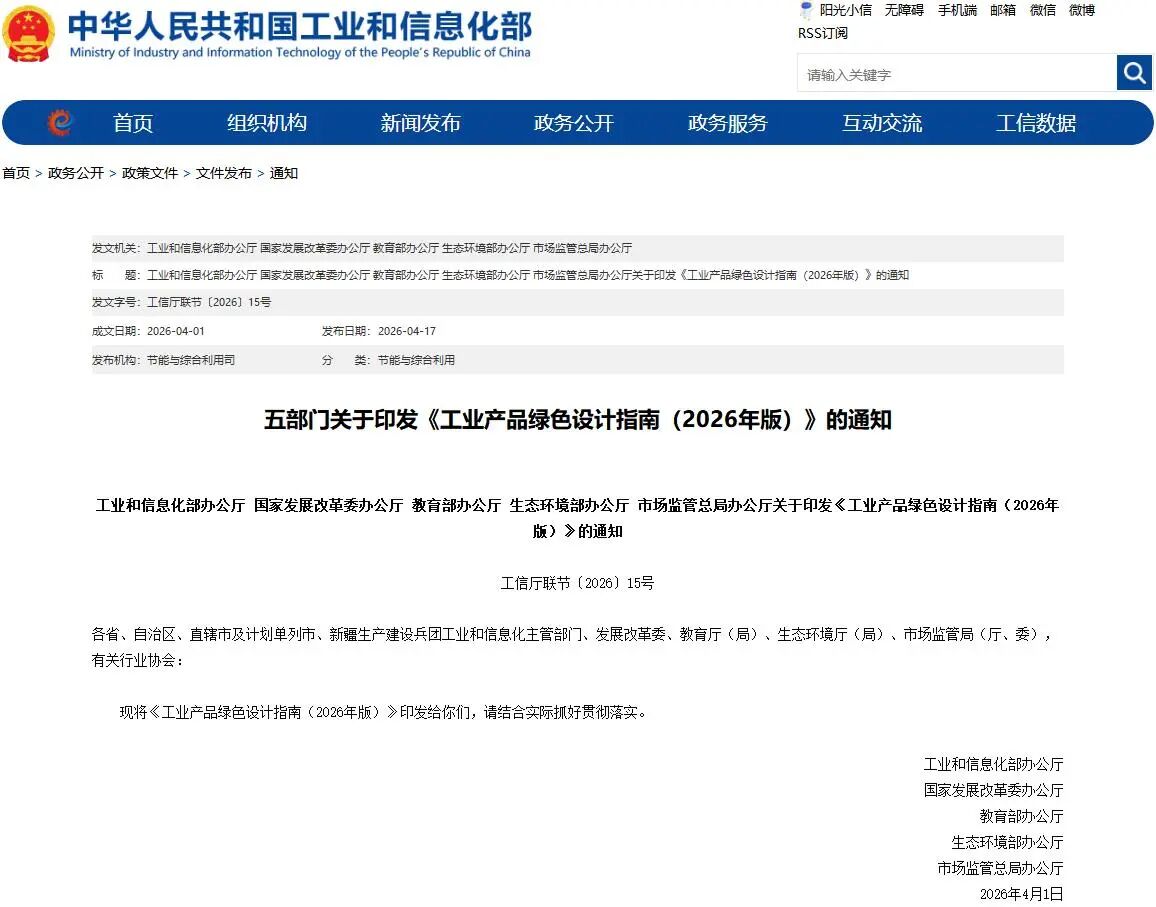
Task: Select the 组织机构 navigation tab
Action: 267,123
